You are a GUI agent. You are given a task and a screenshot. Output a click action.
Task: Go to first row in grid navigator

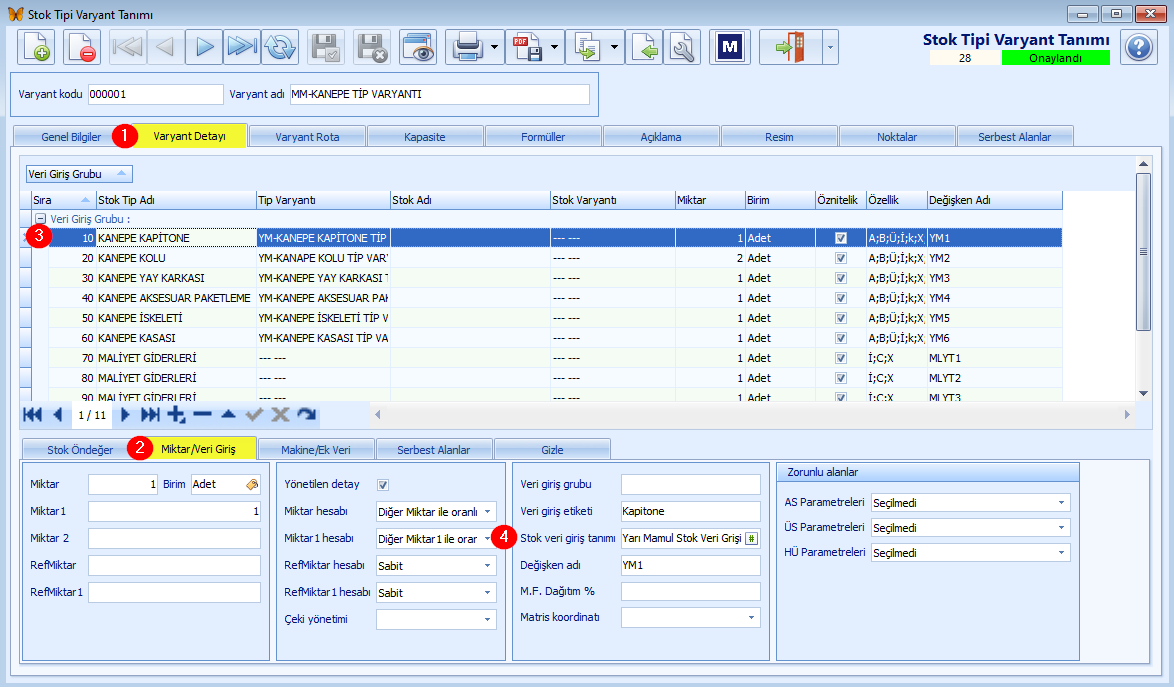pyautogui.click(x=33, y=415)
